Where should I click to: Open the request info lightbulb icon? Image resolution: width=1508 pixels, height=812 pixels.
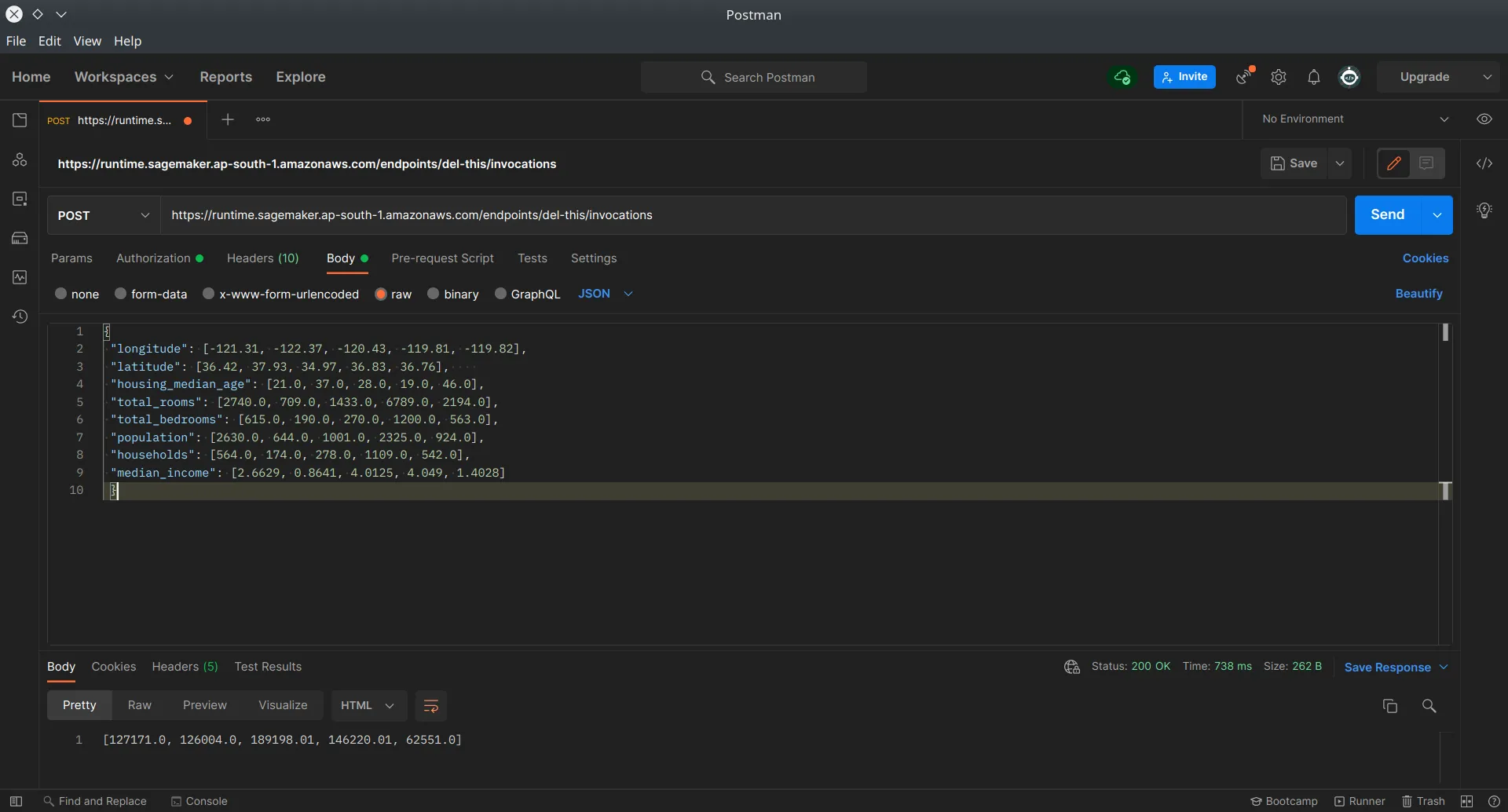click(x=1484, y=210)
